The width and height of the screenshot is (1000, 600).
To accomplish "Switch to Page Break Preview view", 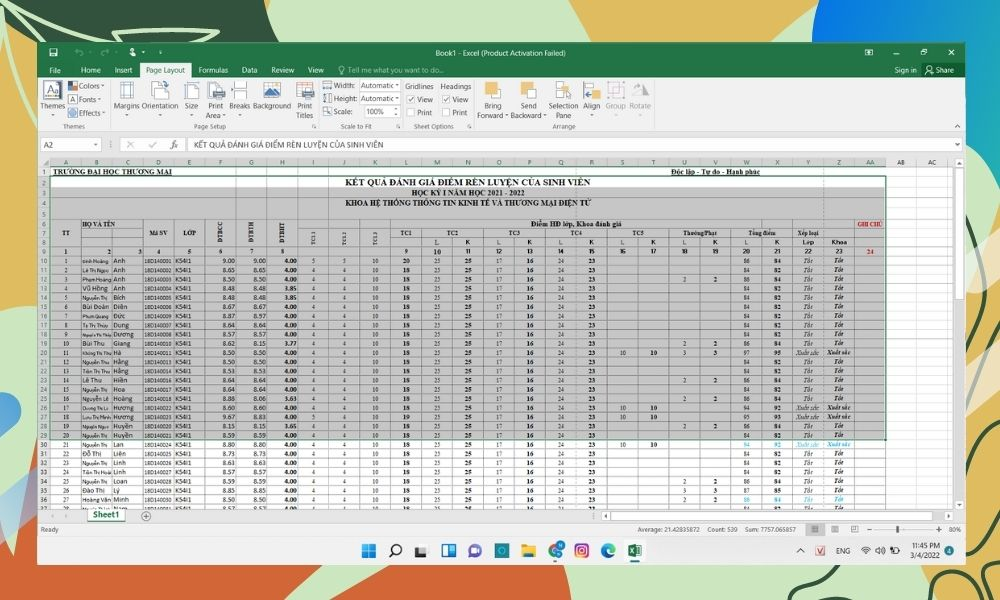I will coord(853,529).
